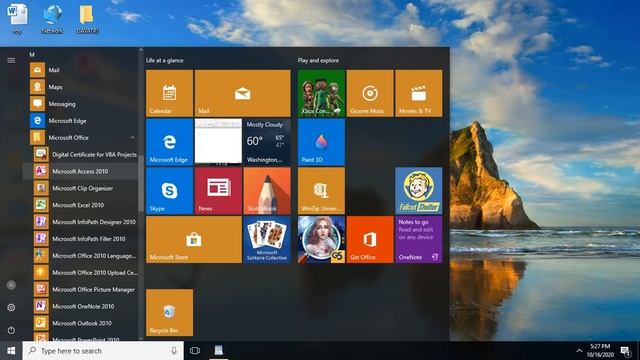Open the Paint 3D tile

click(321, 142)
